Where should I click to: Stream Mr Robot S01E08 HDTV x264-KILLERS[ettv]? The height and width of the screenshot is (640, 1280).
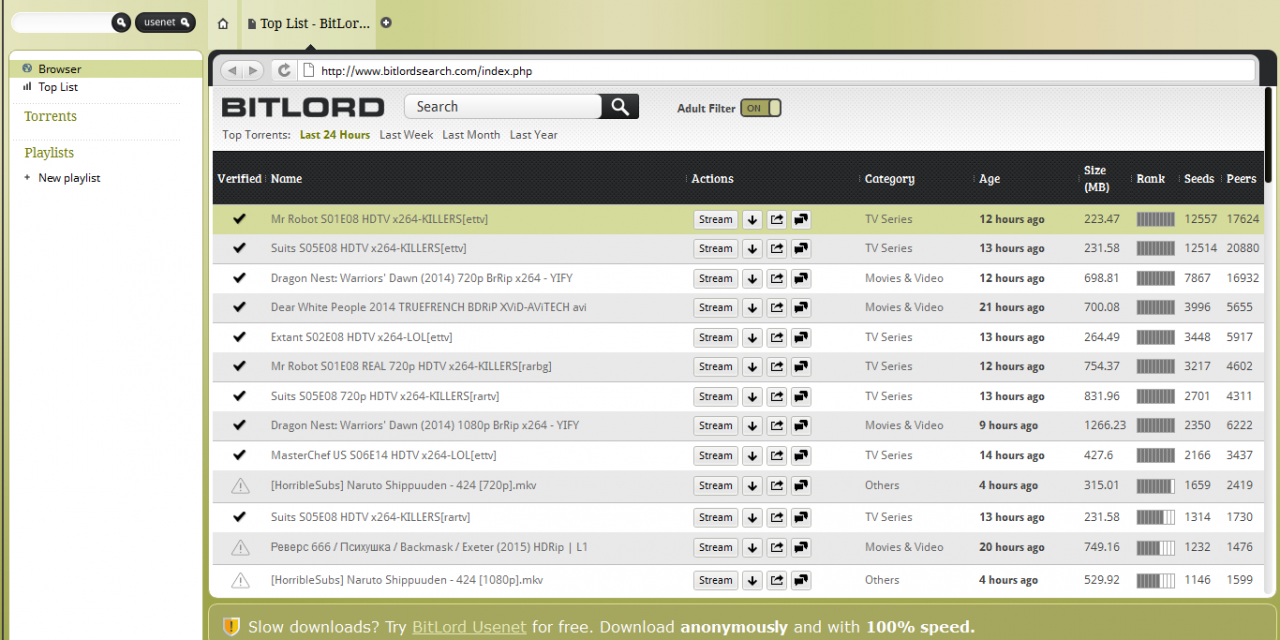(x=716, y=220)
